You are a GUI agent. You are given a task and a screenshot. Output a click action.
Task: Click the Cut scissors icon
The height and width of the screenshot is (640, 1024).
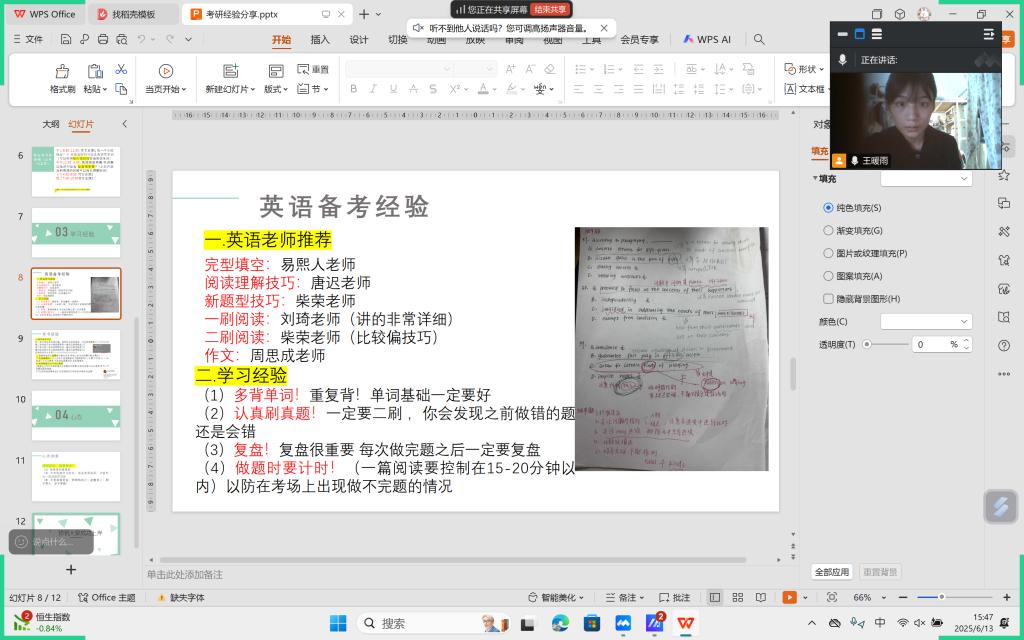pyautogui.click(x=121, y=69)
